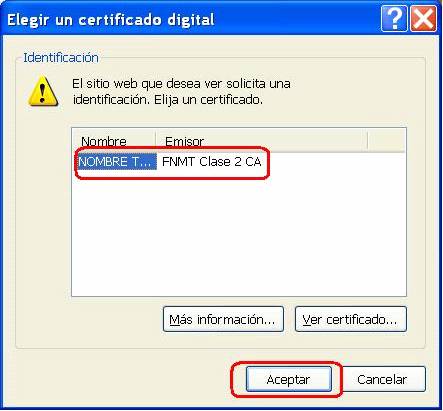Click the question mark help button
This screenshot has width=443, height=411.
pyautogui.click(x=394, y=19)
